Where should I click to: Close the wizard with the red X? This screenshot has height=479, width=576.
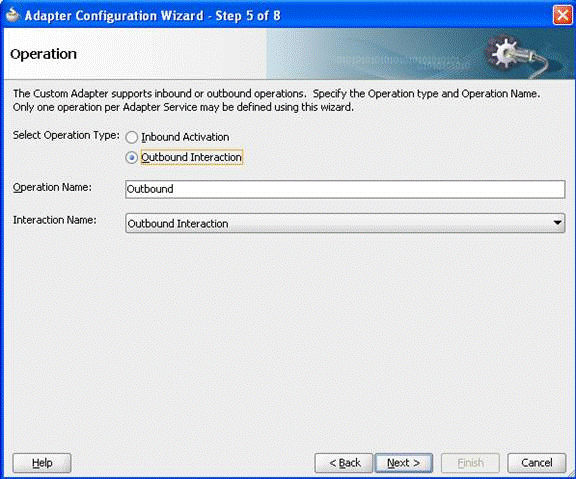562,15
